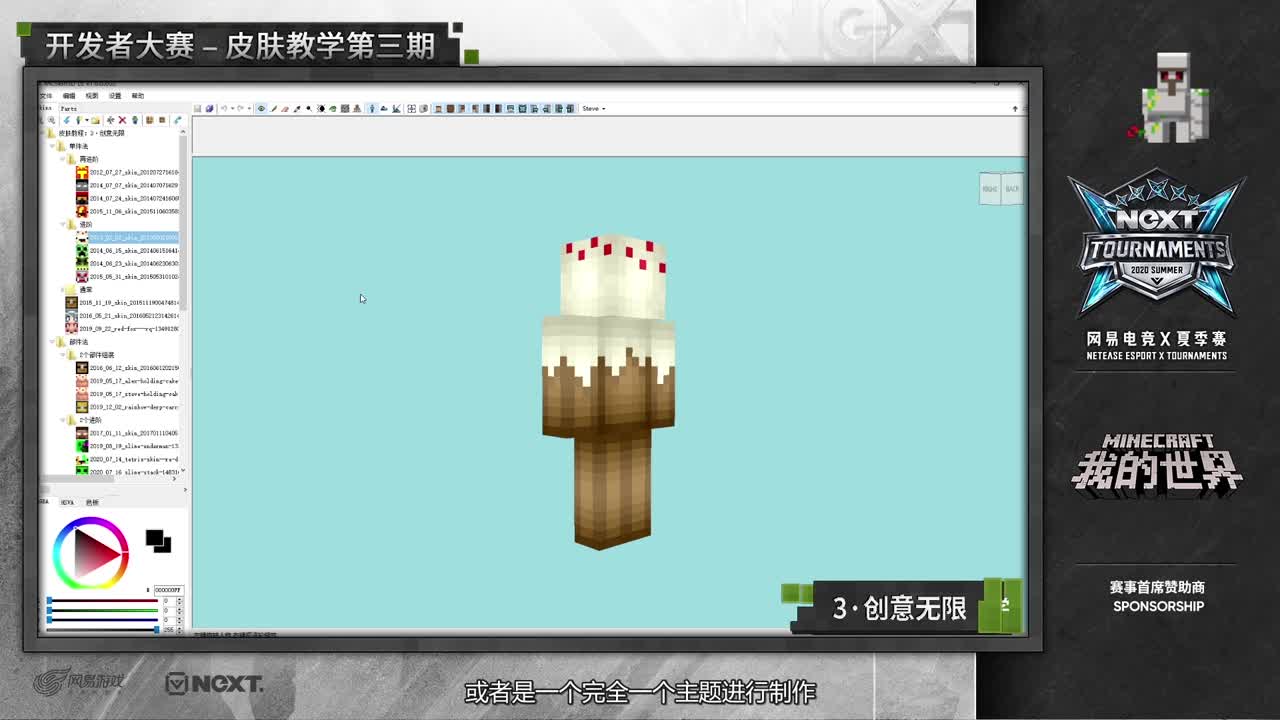Viewport: 1280px width, 720px height.
Task: Open the redo history dropdown arrow
Action: point(249,108)
